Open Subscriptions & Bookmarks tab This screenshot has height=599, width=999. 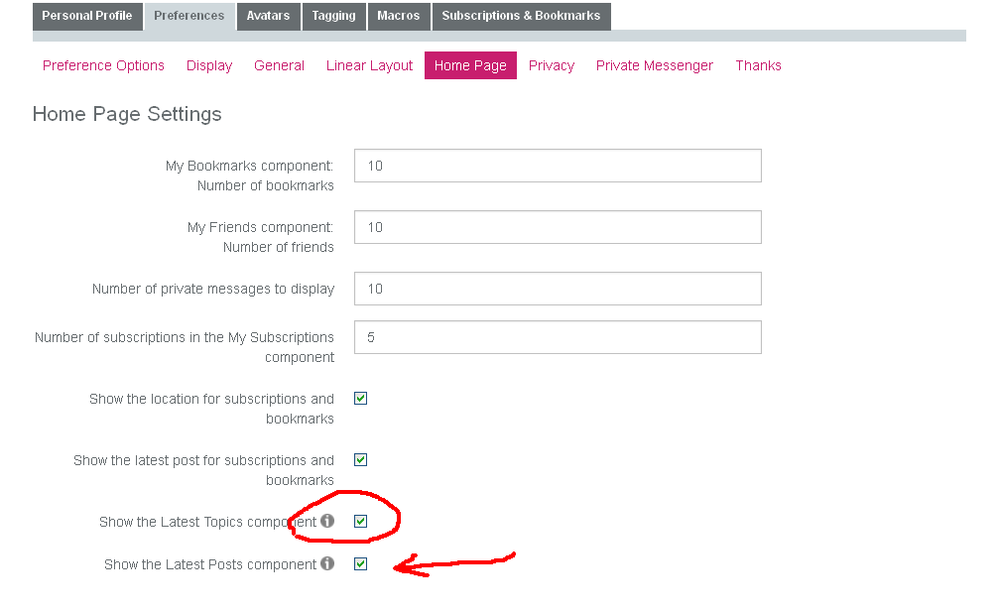click(x=521, y=16)
